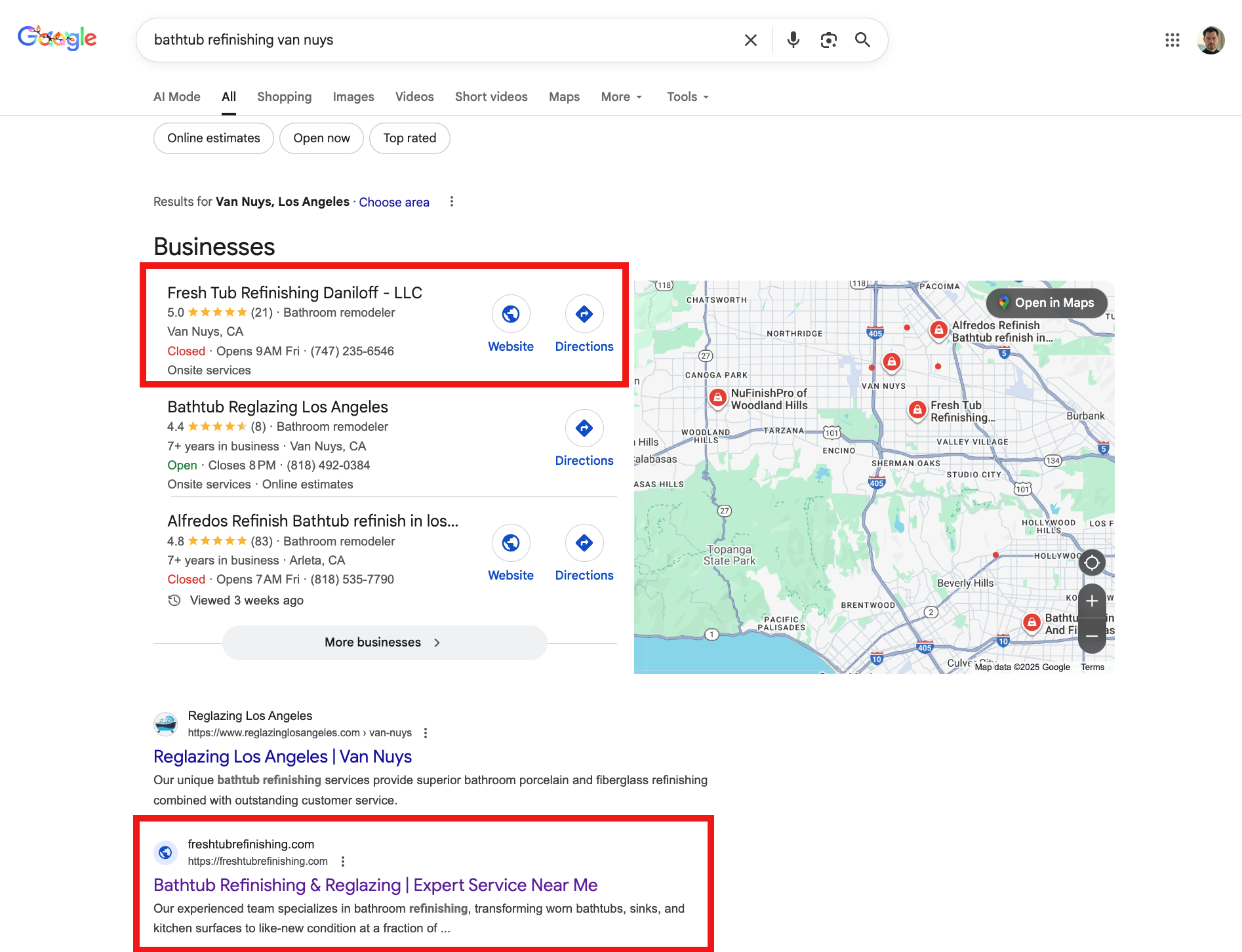Open your Google account profile picture

1210,39
